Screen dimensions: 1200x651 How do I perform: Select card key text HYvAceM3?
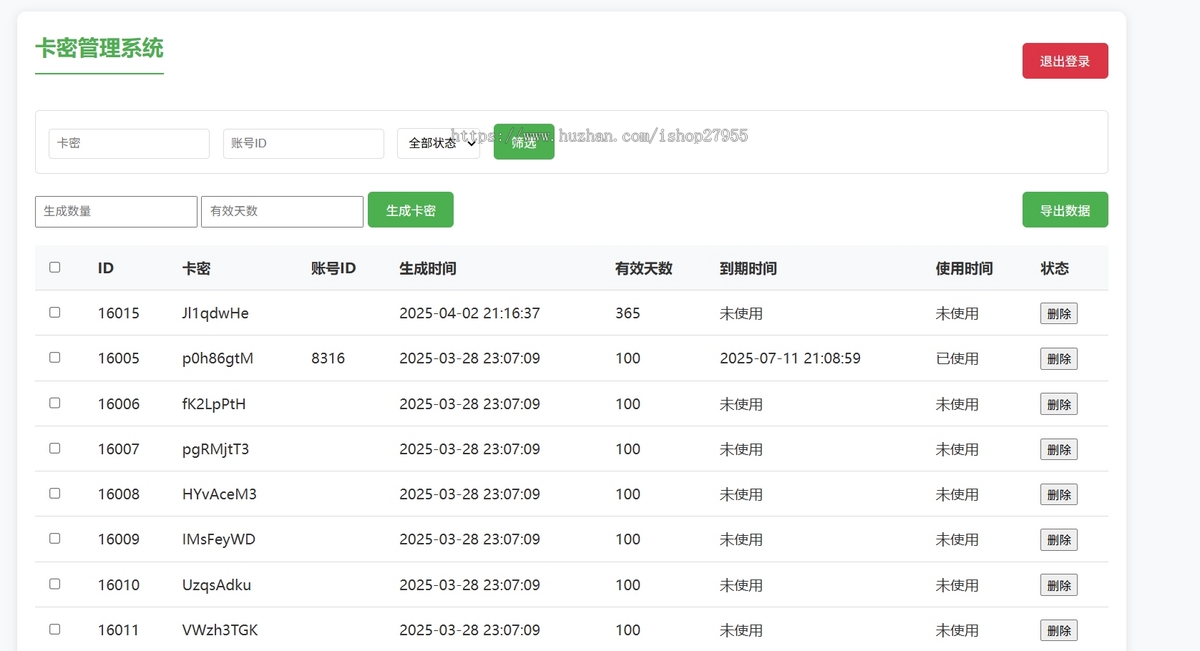219,494
